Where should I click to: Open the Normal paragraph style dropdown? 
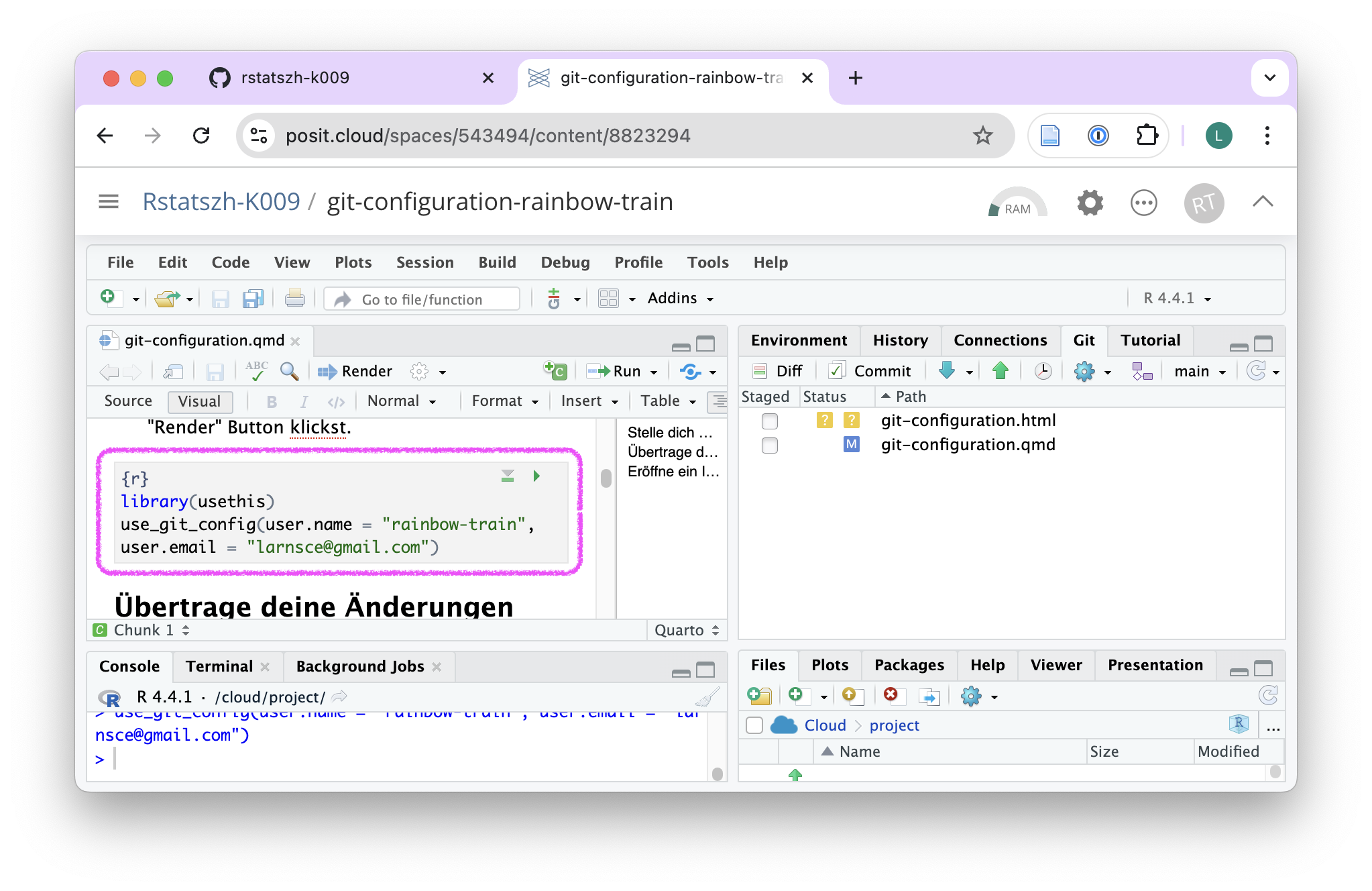point(402,401)
